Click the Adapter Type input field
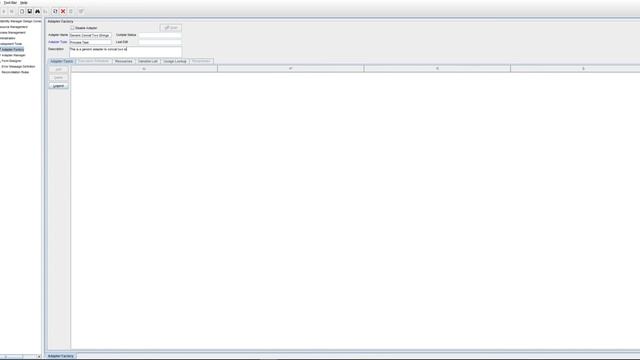The image size is (640, 360). click(90, 42)
